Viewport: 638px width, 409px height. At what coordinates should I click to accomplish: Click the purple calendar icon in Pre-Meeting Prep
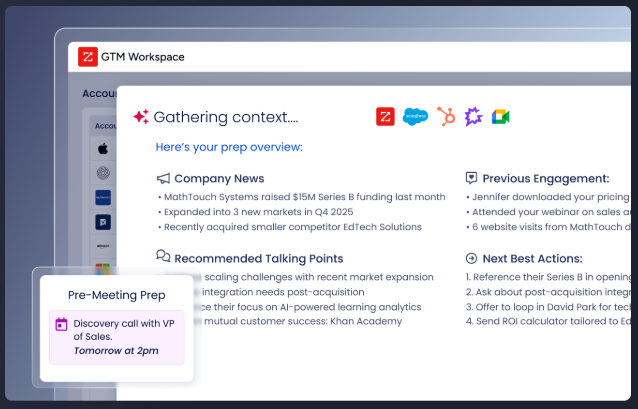pyautogui.click(x=61, y=324)
